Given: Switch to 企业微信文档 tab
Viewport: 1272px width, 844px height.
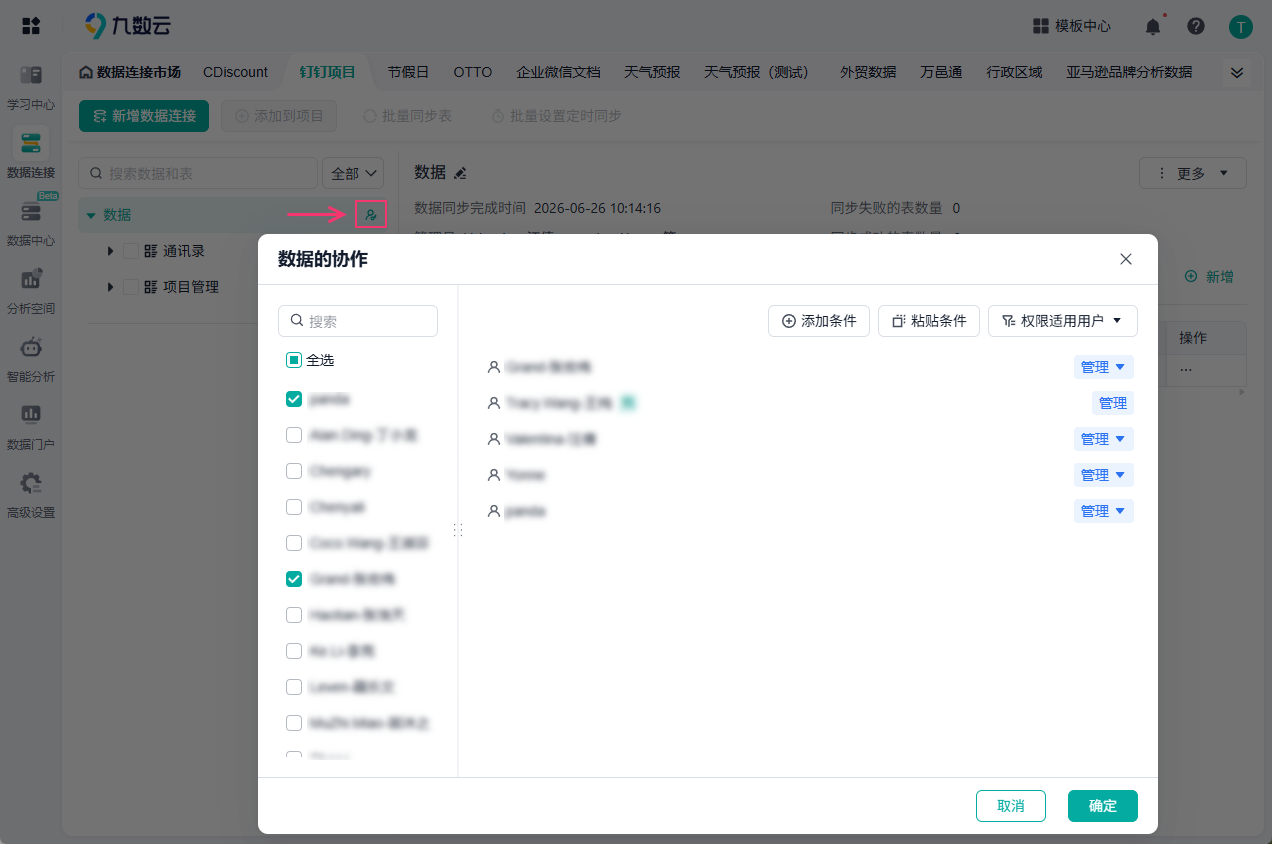Looking at the screenshot, I should 558,72.
